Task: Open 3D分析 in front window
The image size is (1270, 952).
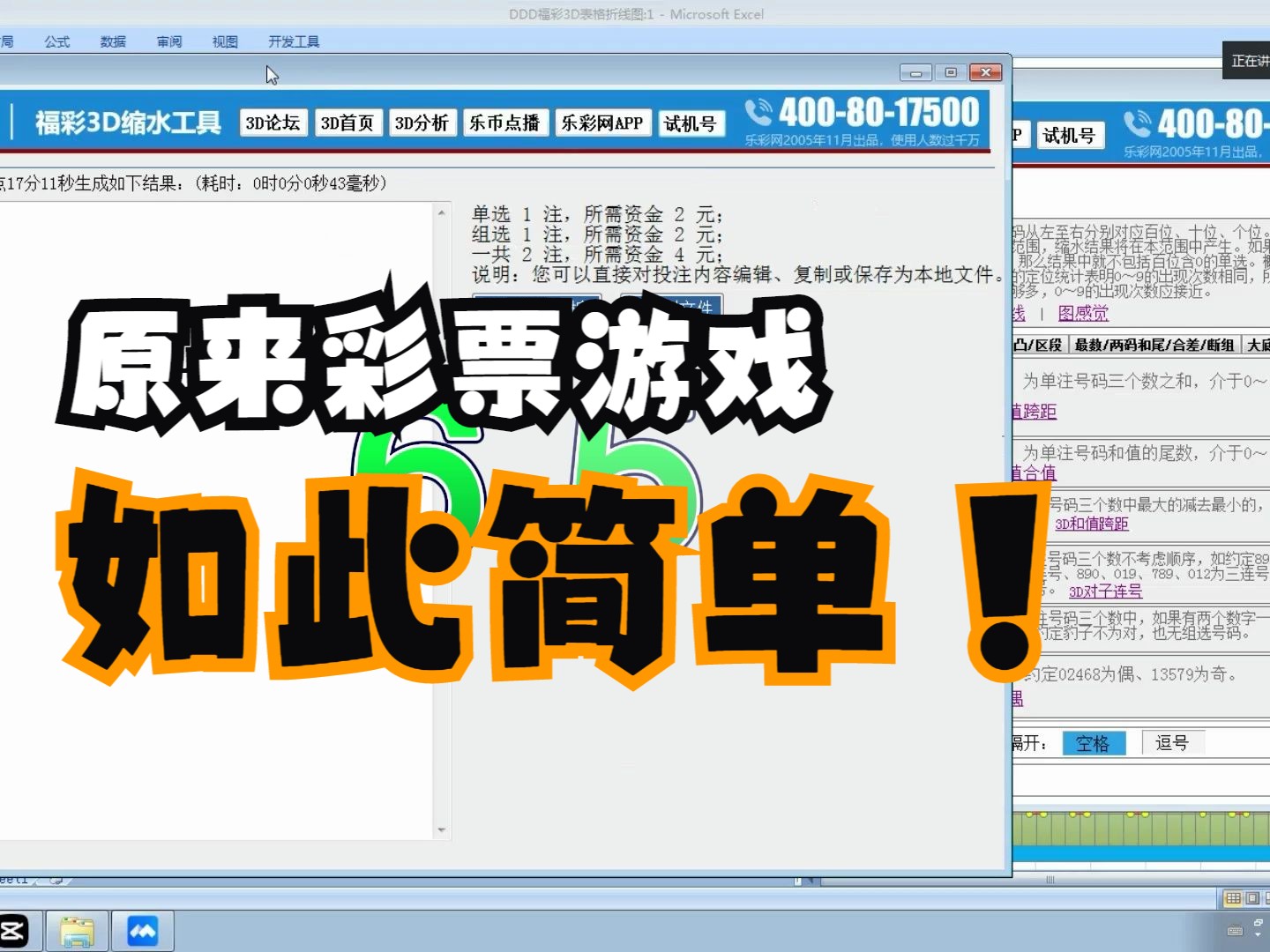Action: point(422,123)
